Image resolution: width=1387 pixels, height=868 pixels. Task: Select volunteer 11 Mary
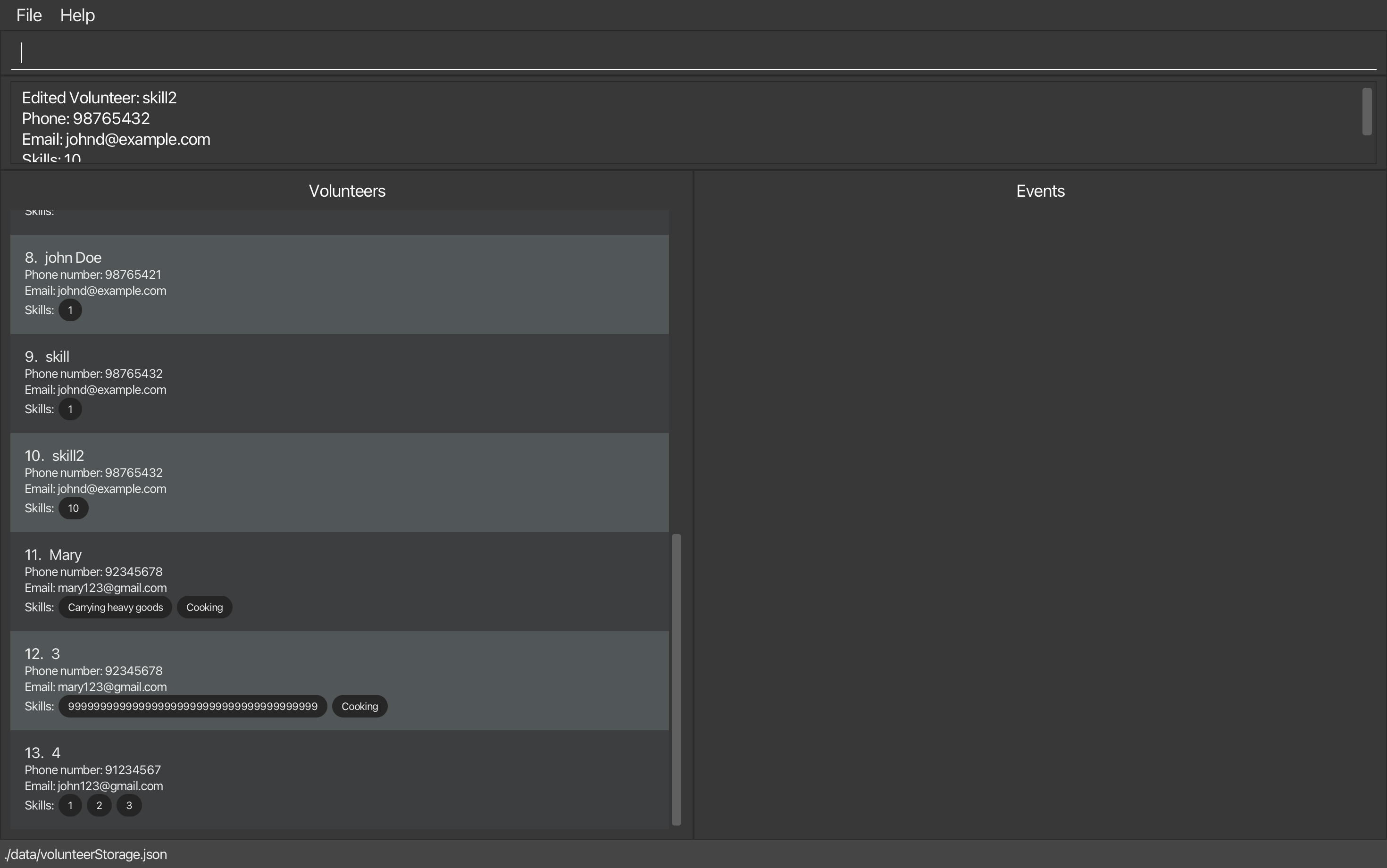(x=339, y=582)
